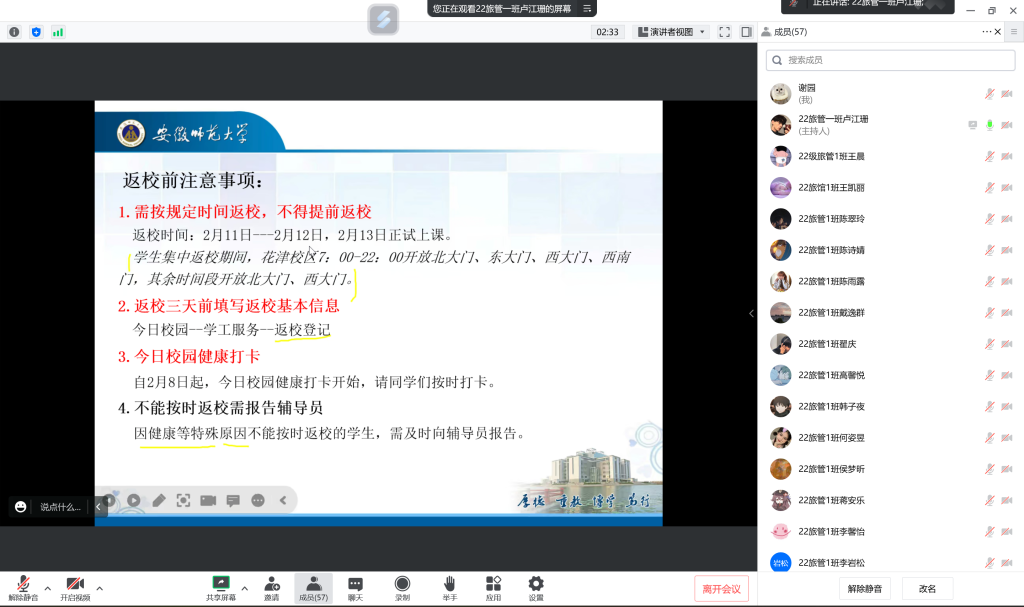Image resolution: width=1024 pixels, height=607 pixels.
Task: Expand audio options arrow beside microphone
Action: point(47,588)
